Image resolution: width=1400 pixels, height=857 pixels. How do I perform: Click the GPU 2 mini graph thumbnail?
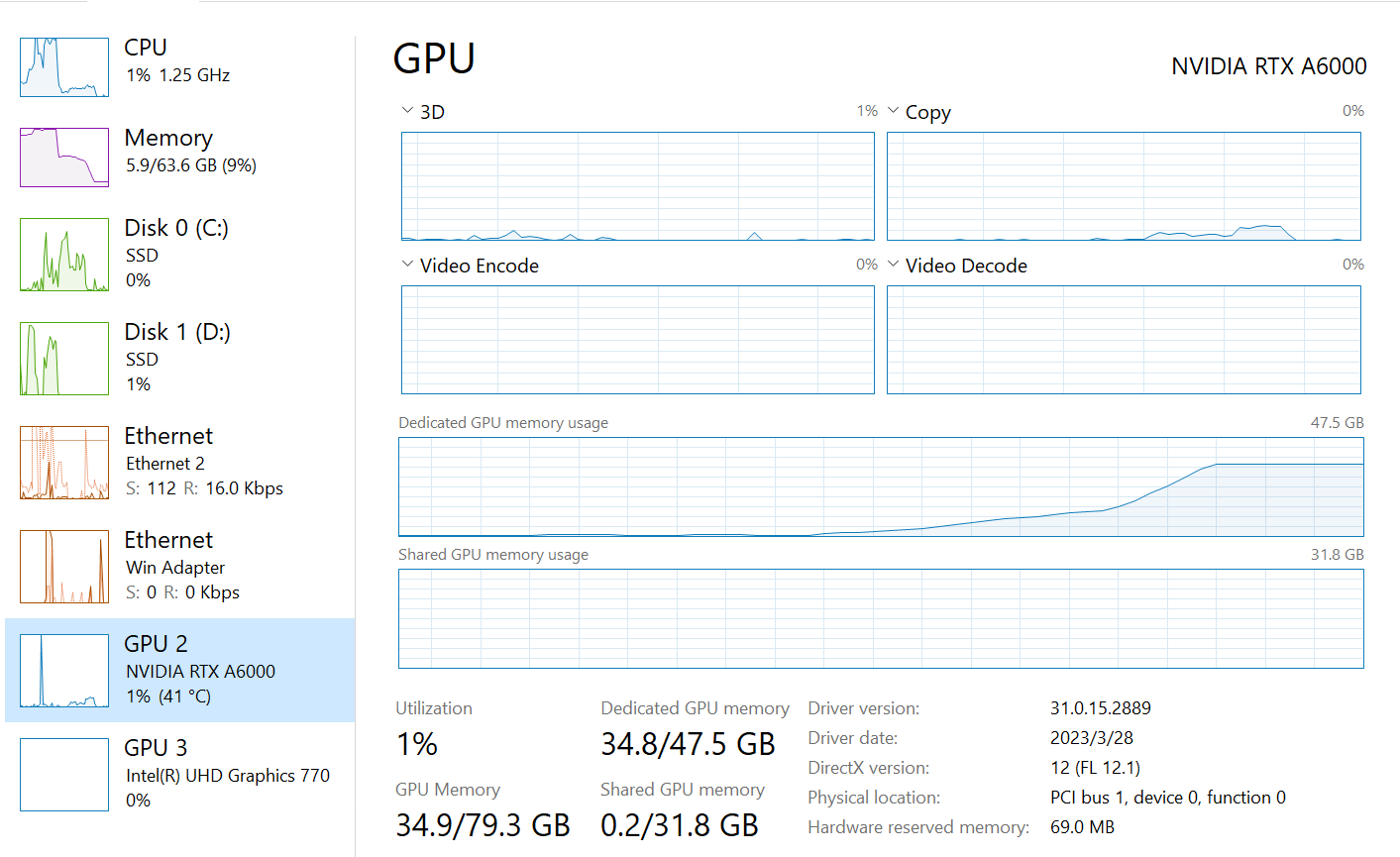click(x=64, y=671)
